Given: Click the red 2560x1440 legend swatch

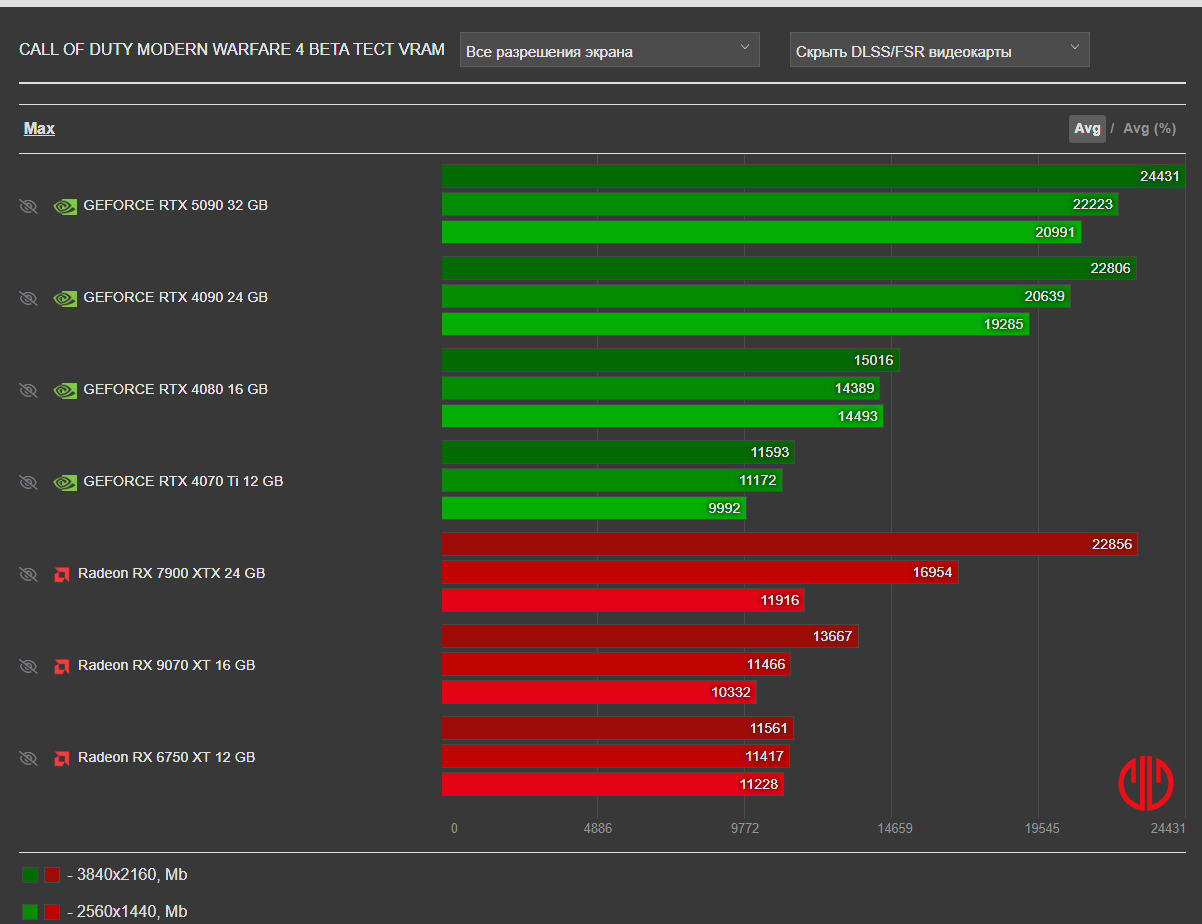Looking at the screenshot, I should click(x=52, y=912).
